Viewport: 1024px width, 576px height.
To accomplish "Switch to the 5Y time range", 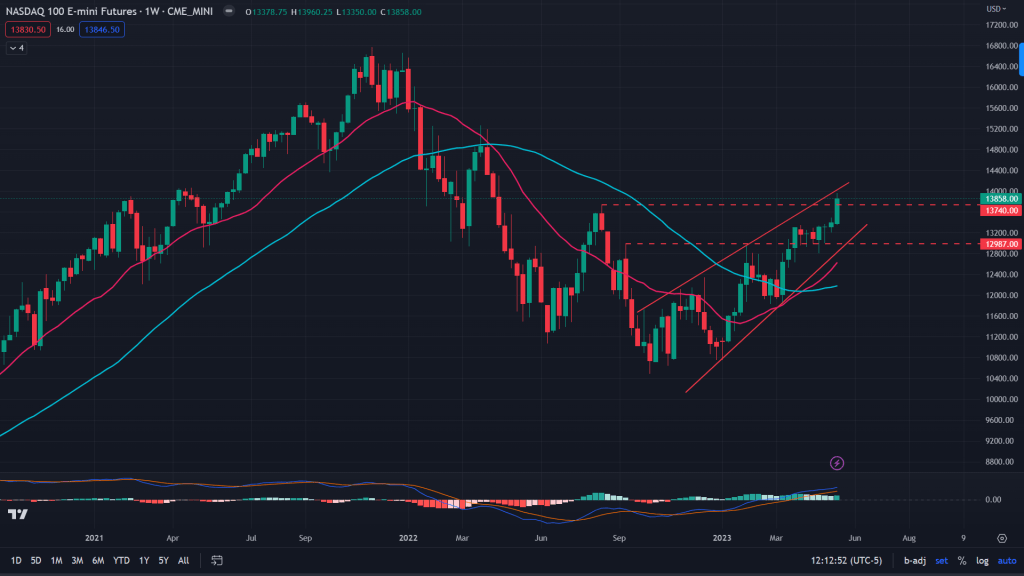I will 164,560.
